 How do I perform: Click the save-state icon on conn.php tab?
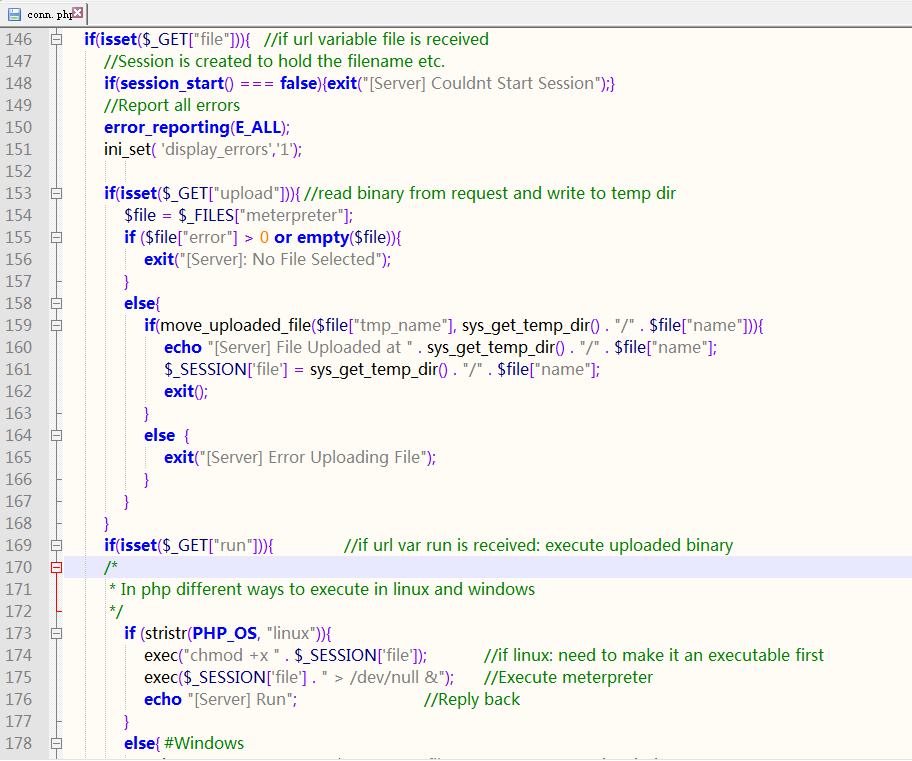click(14, 15)
